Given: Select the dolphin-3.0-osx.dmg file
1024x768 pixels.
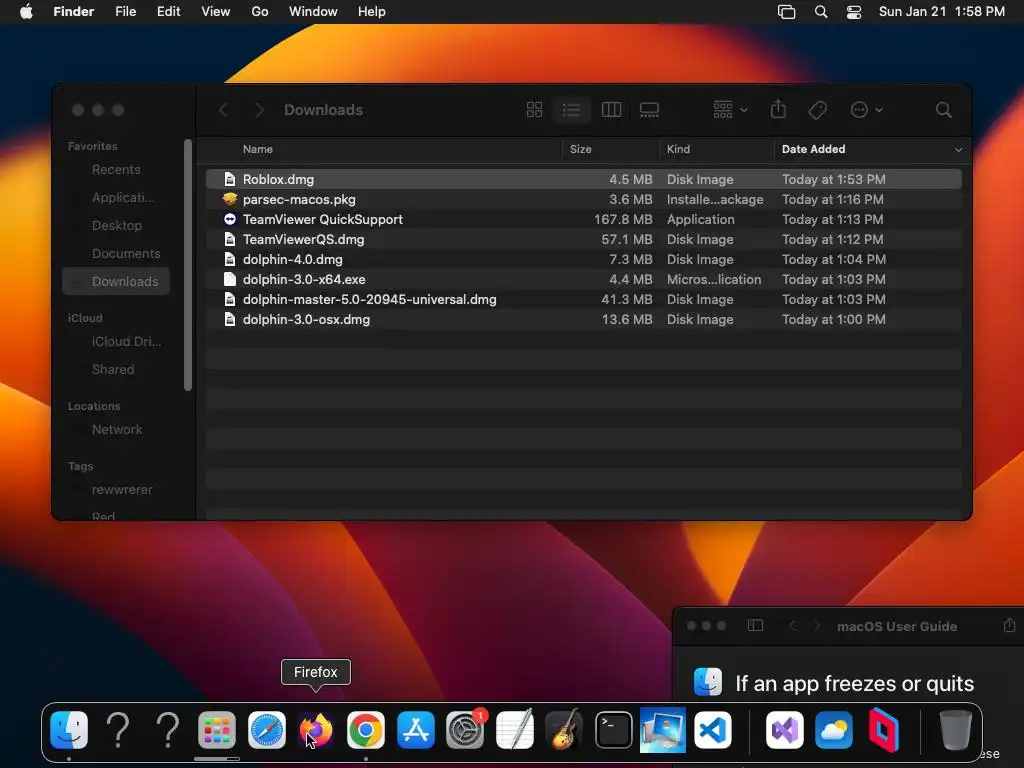Looking at the screenshot, I should 583,319.
